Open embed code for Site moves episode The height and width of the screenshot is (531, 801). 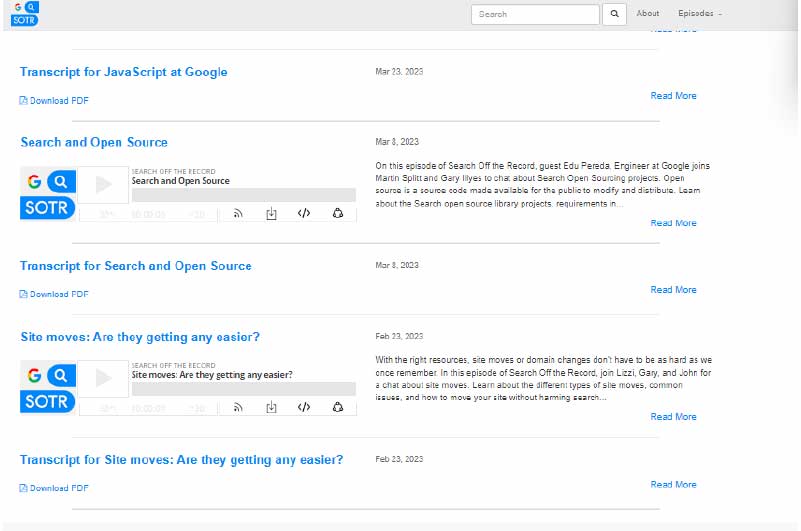click(304, 407)
